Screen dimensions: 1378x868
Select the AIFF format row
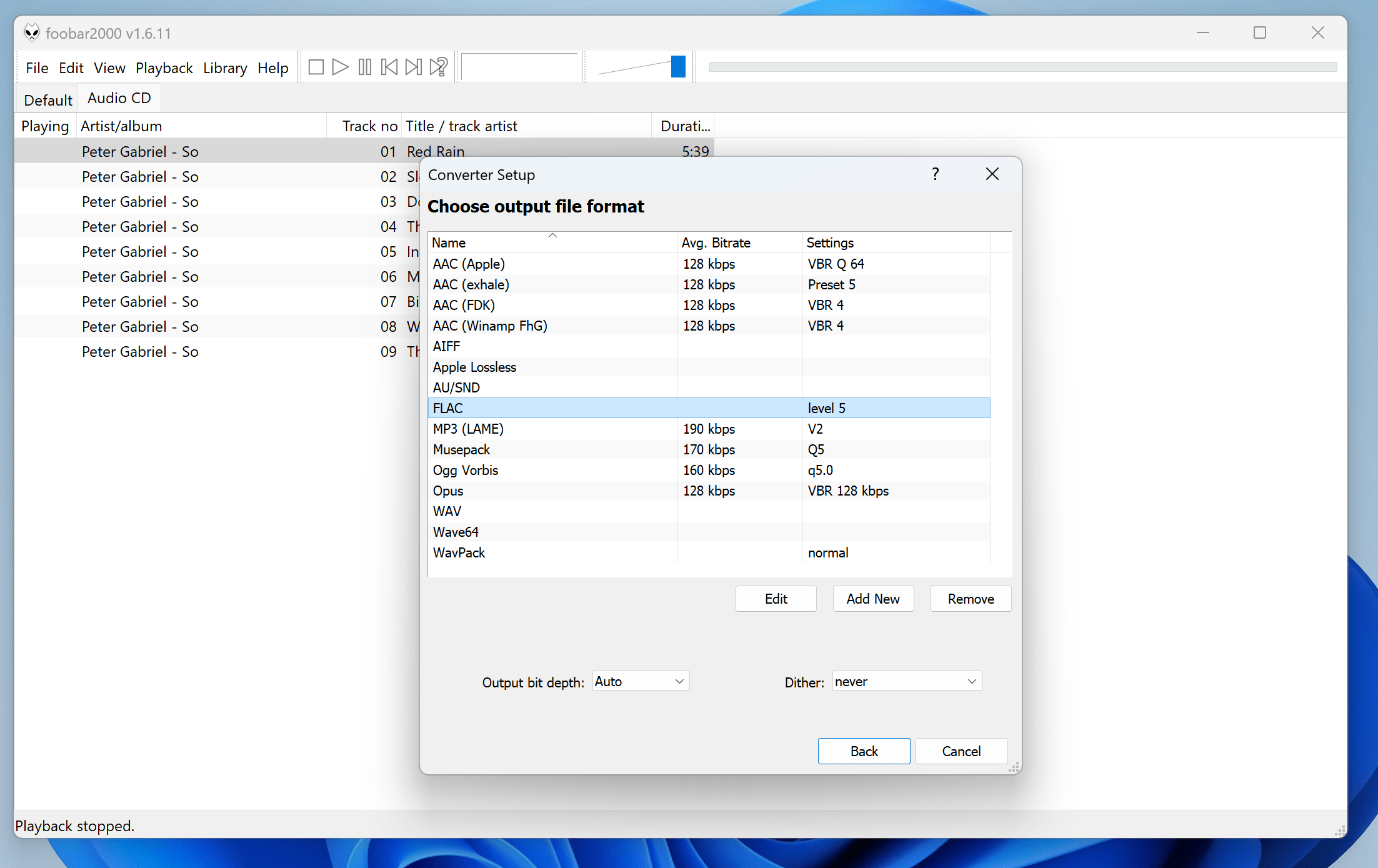[709, 346]
